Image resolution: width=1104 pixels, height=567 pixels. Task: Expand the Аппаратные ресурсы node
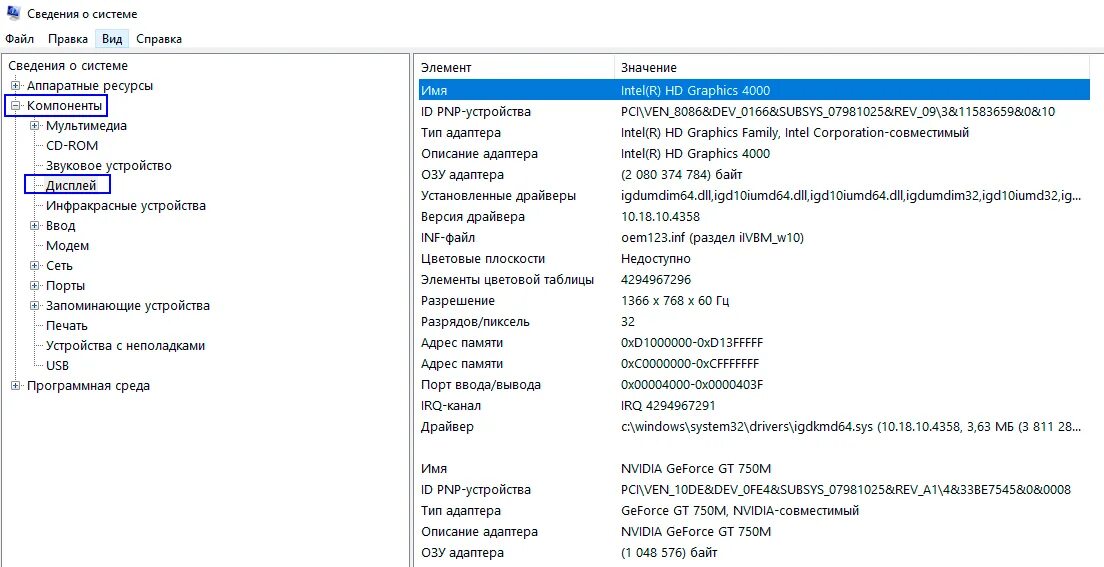[15, 86]
